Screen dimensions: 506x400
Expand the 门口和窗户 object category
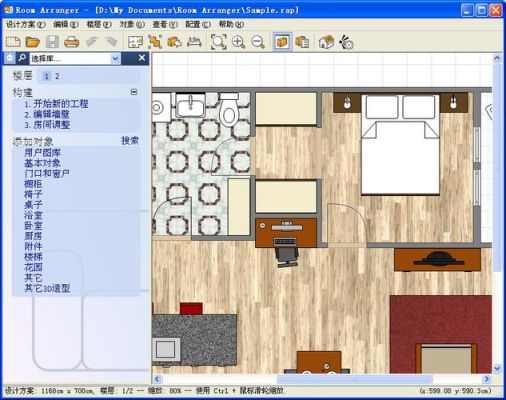47,173
